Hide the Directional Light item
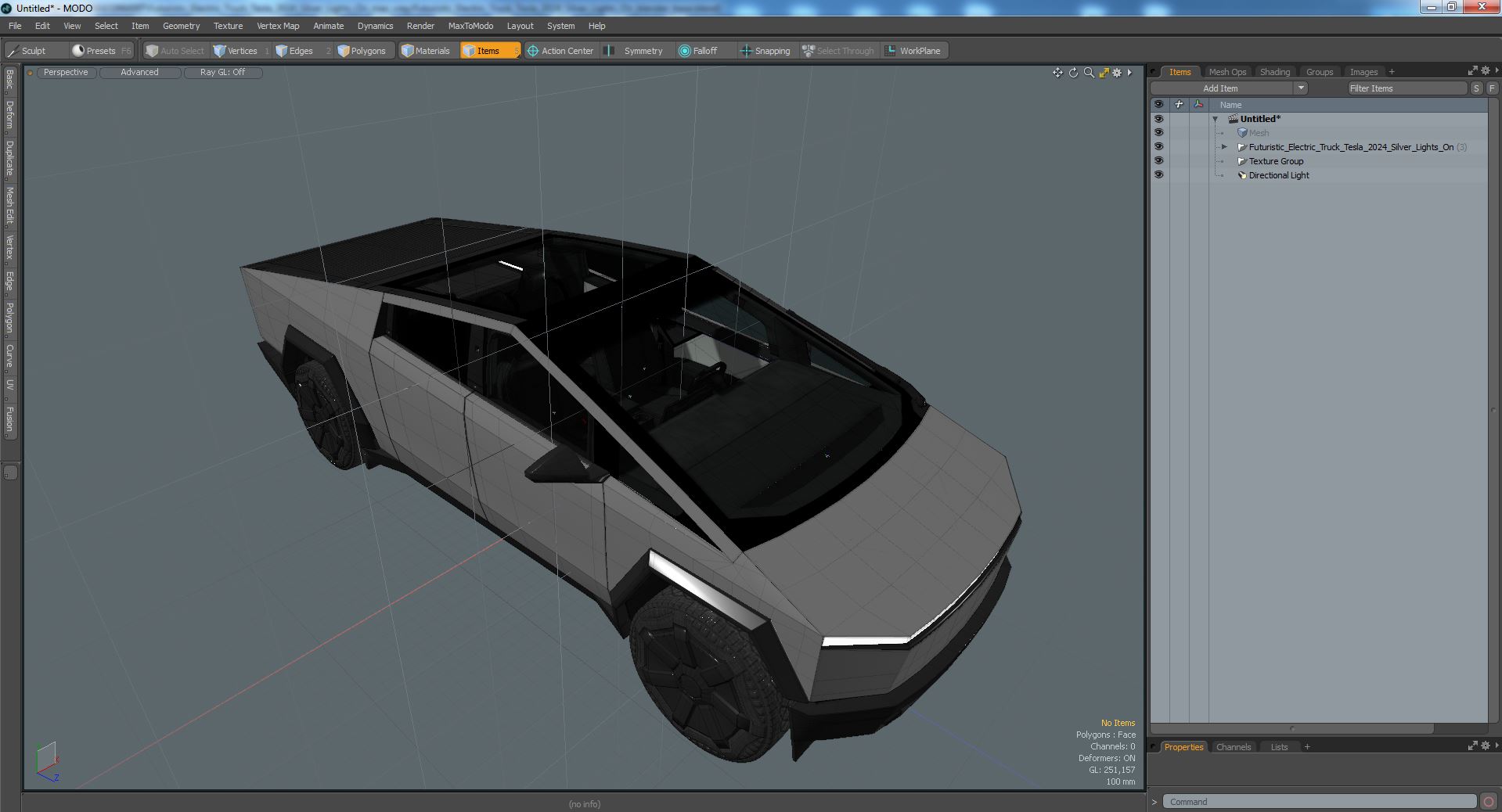Image resolution: width=1502 pixels, height=812 pixels. (x=1158, y=175)
